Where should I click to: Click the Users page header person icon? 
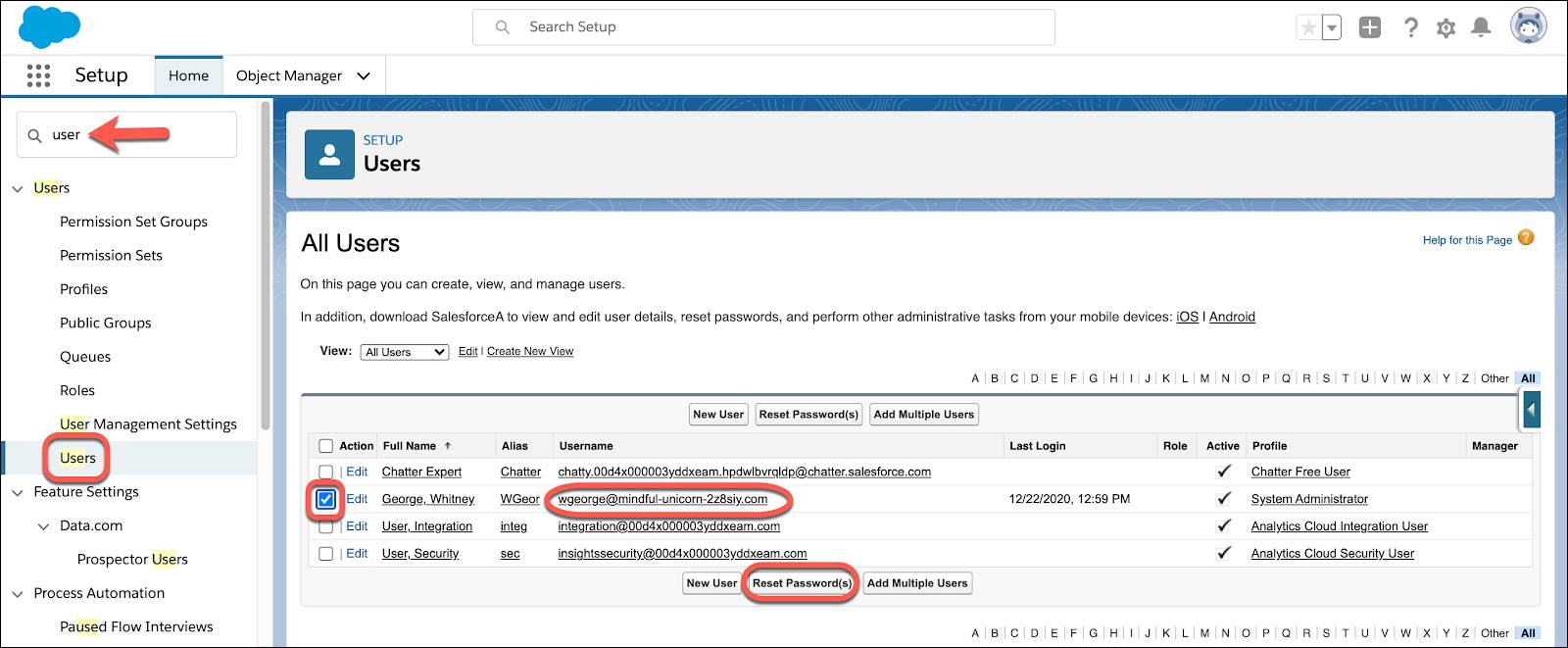(329, 155)
